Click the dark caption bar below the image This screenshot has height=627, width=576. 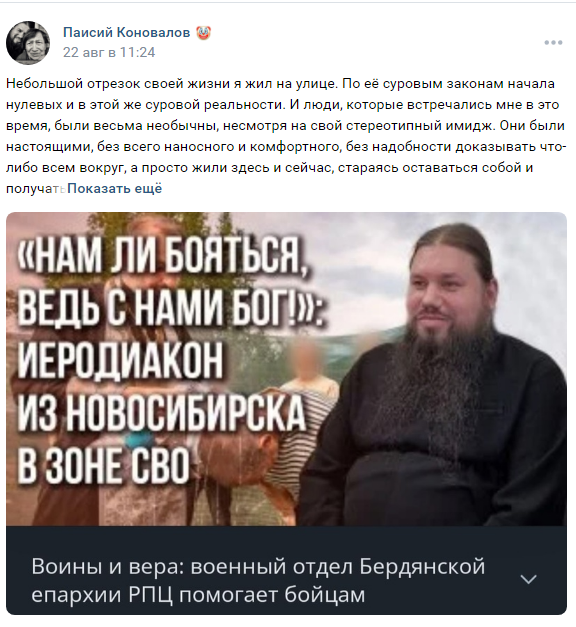coord(286,570)
